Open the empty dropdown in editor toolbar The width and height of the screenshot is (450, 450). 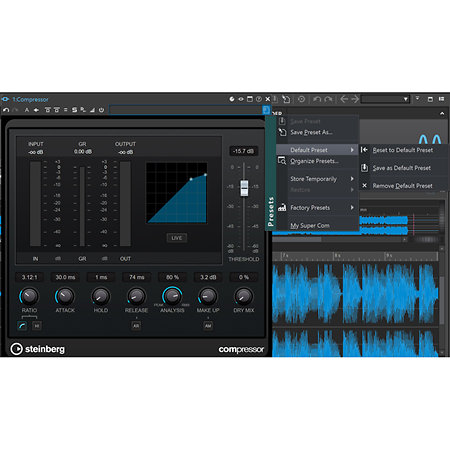pos(385,99)
